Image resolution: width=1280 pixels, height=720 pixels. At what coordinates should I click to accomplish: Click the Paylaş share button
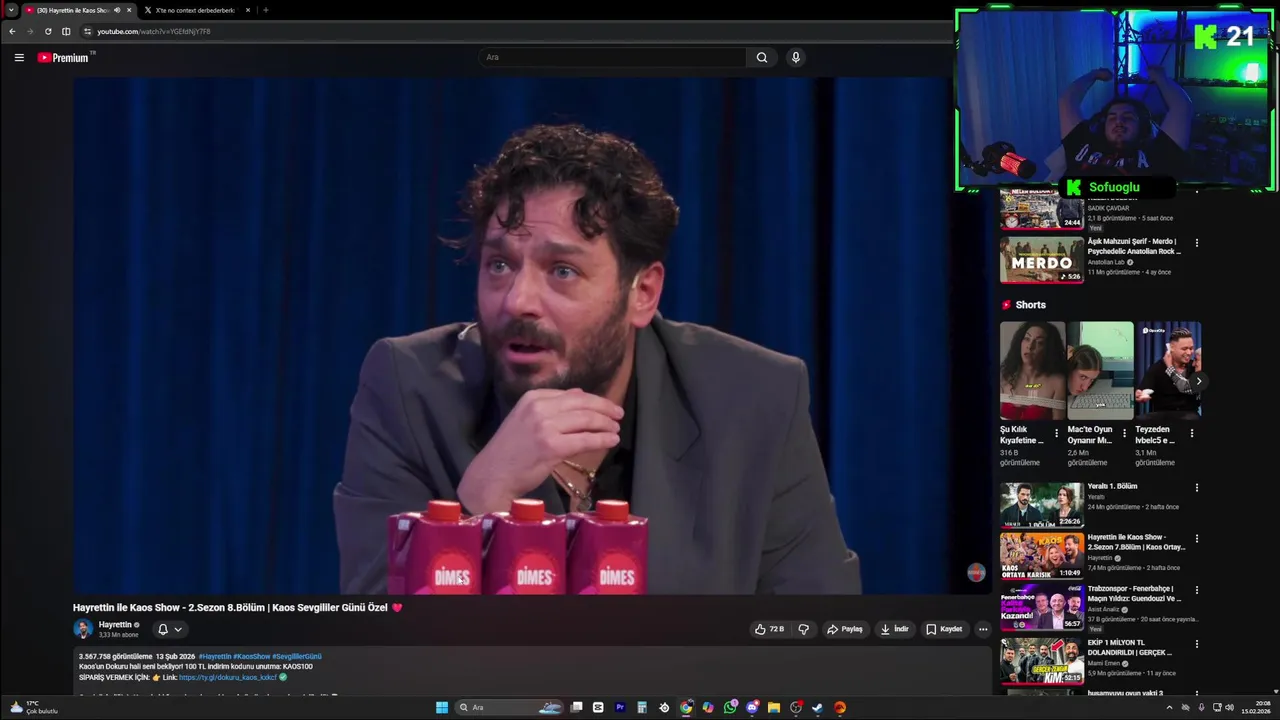point(845,629)
